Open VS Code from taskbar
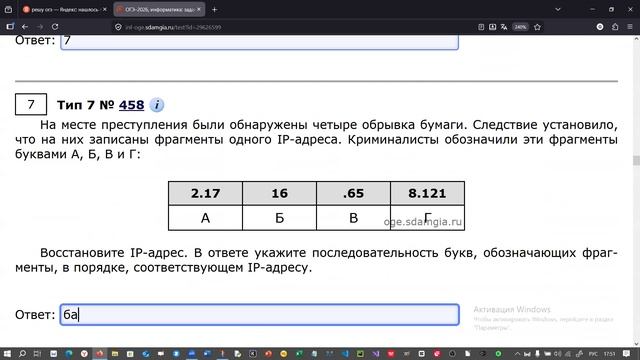This screenshot has width=640, height=360. (345, 354)
